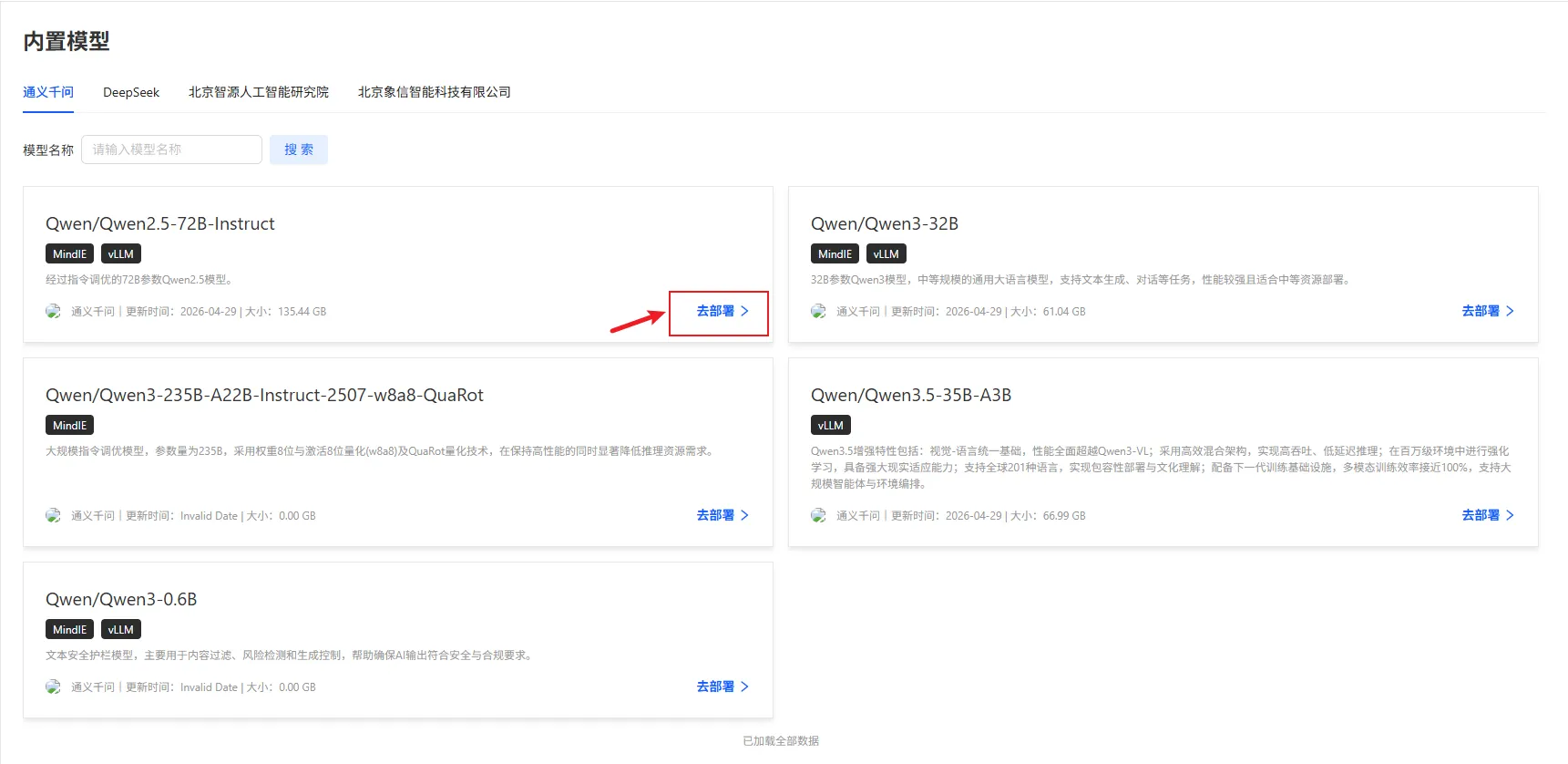Click the 66.99 GB metadata line
Screen dimensions: 1568x764
click(961, 516)
